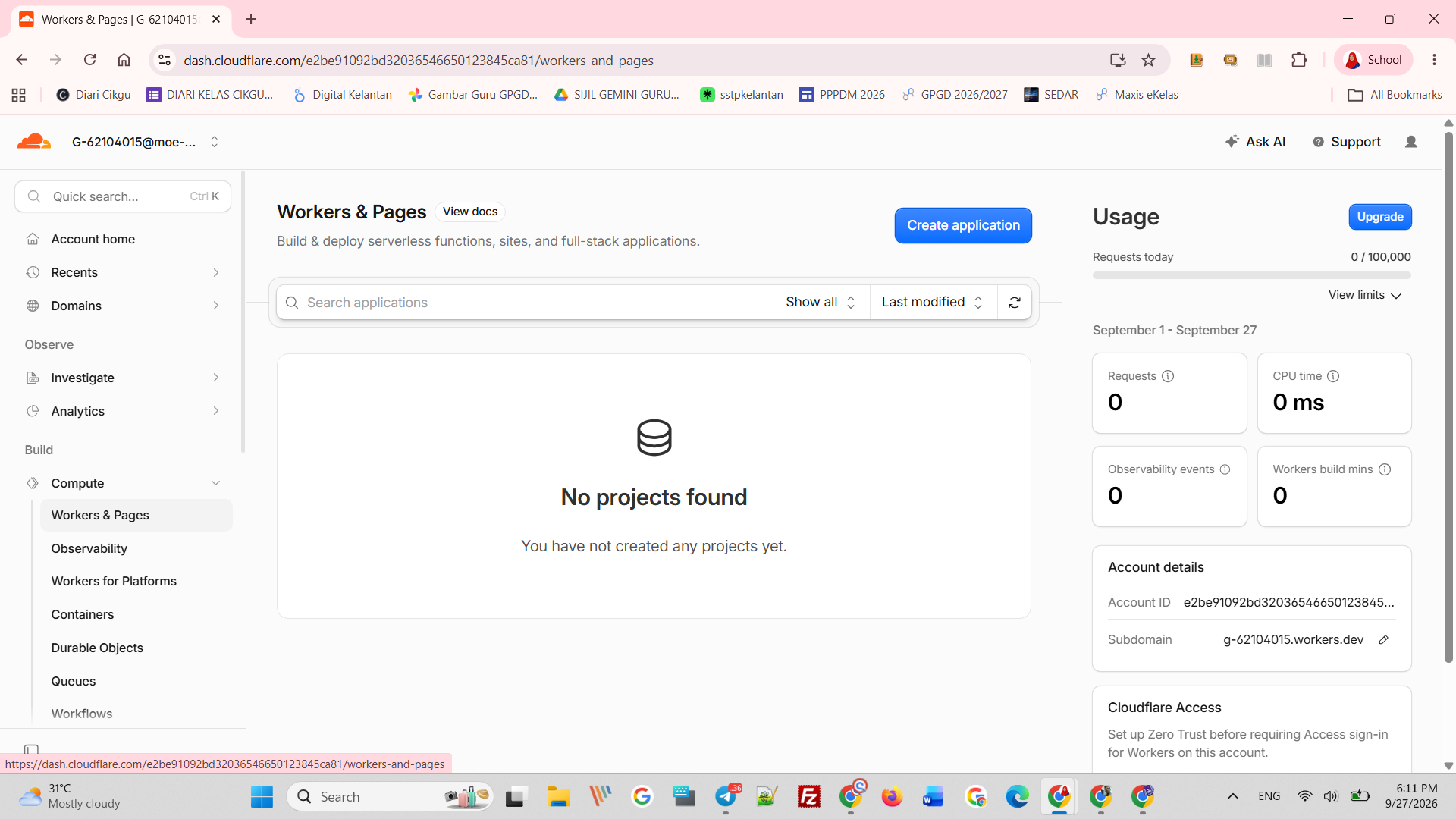The image size is (1456, 819).
Task: Open Containers in sidebar
Action: (82, 614)
